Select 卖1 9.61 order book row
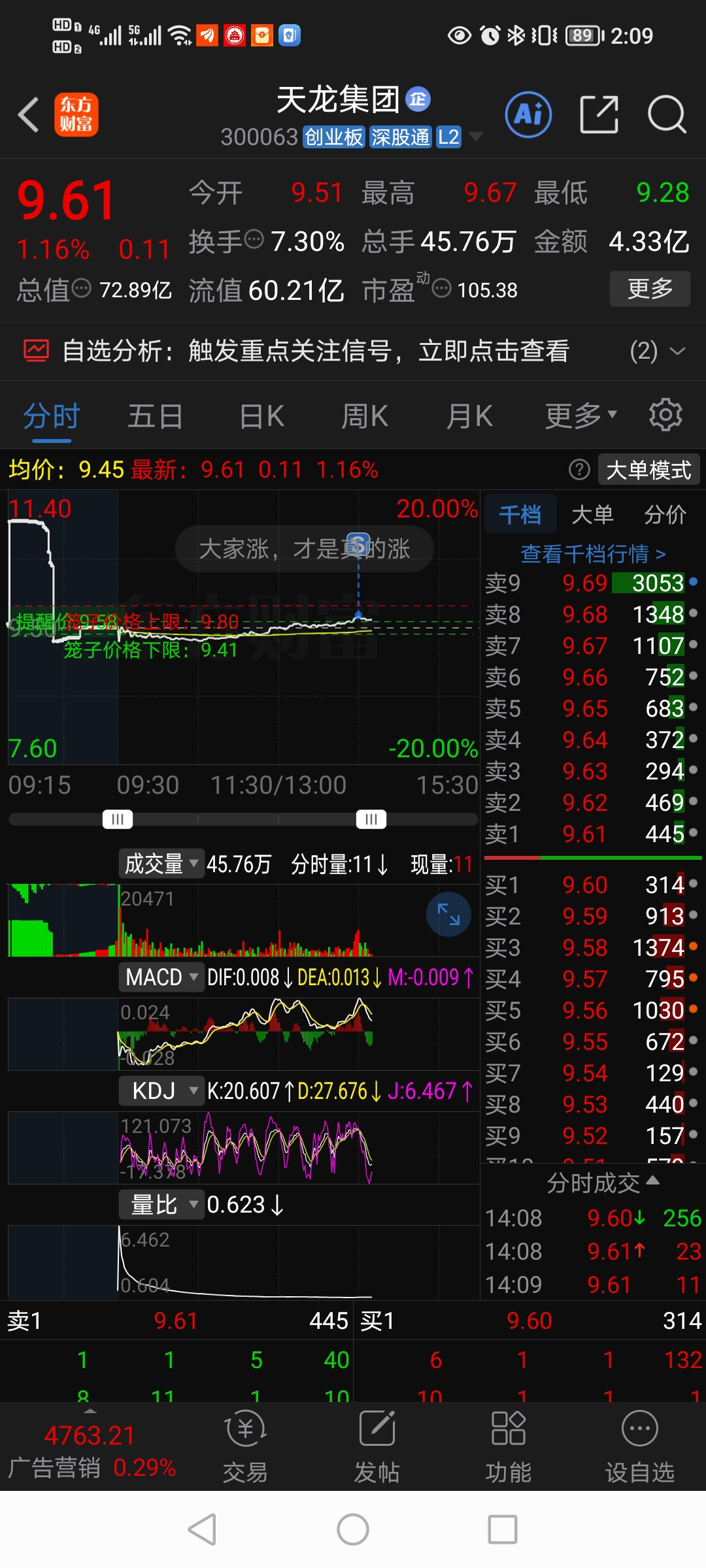 pyautogui.click(x=592, y=834)
